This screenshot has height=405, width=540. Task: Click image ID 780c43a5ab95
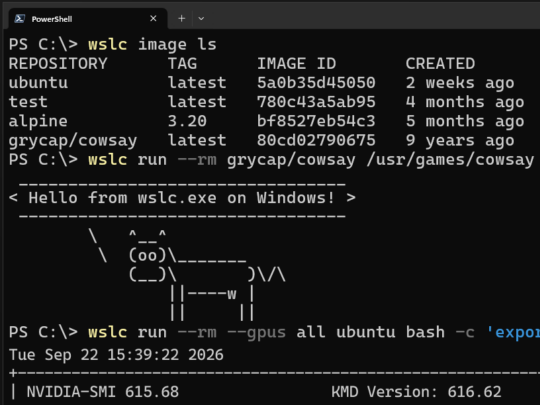(x=316, y=102)
